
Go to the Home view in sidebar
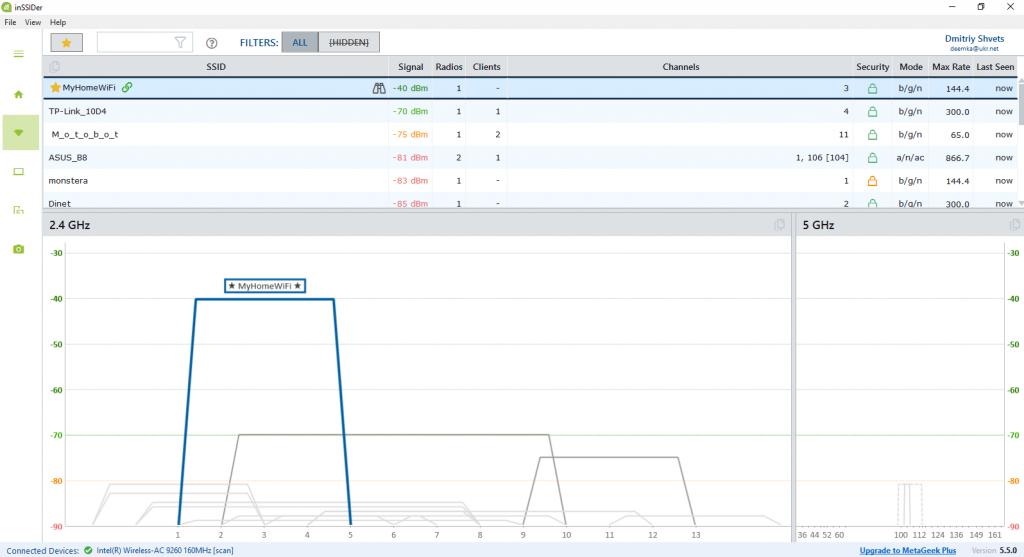point(18,94)
